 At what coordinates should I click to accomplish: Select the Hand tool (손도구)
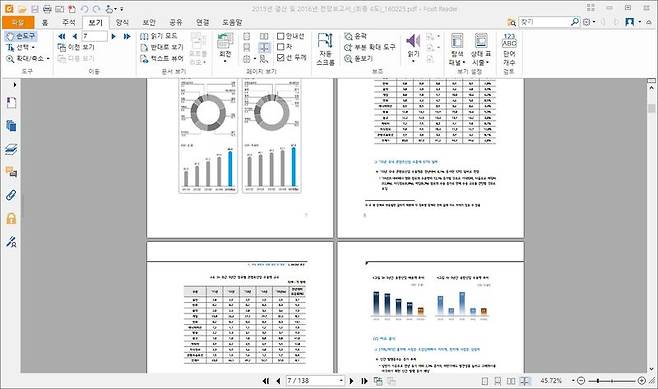(21, 36)
